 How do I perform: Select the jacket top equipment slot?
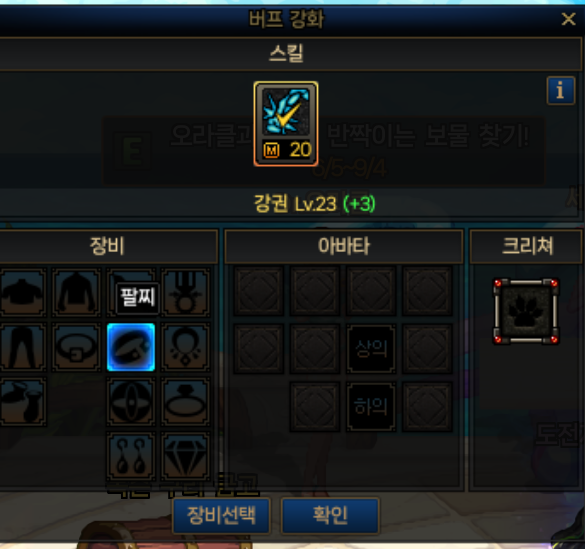click(76, 292)
